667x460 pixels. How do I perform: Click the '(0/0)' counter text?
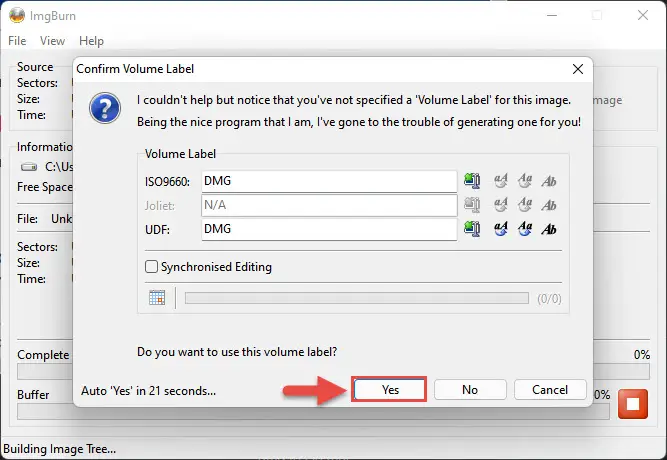[x=549, y=299]
